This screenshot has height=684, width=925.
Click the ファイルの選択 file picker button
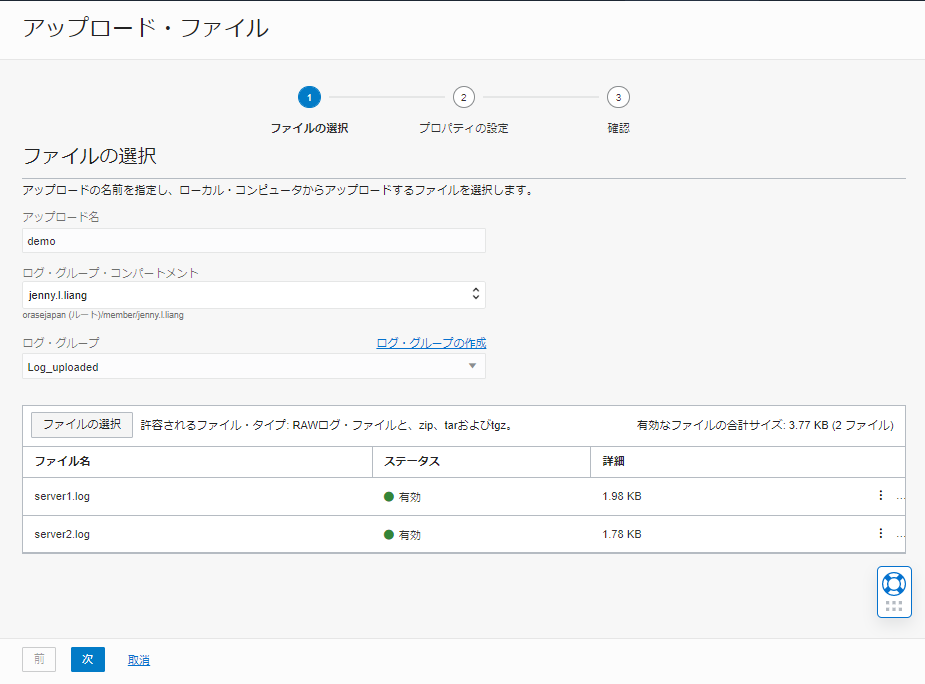pyautogui.click(x=81, y=424)
